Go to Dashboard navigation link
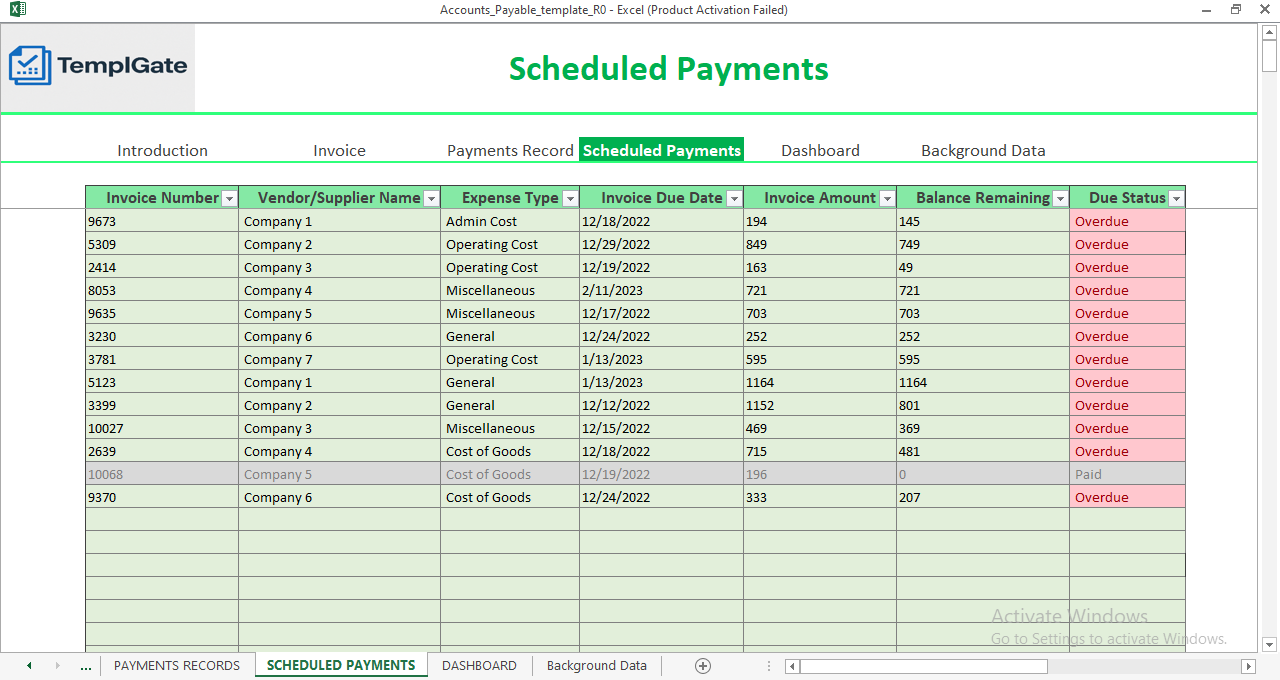This screenshot has height=680, width=1280. (820, 151)
